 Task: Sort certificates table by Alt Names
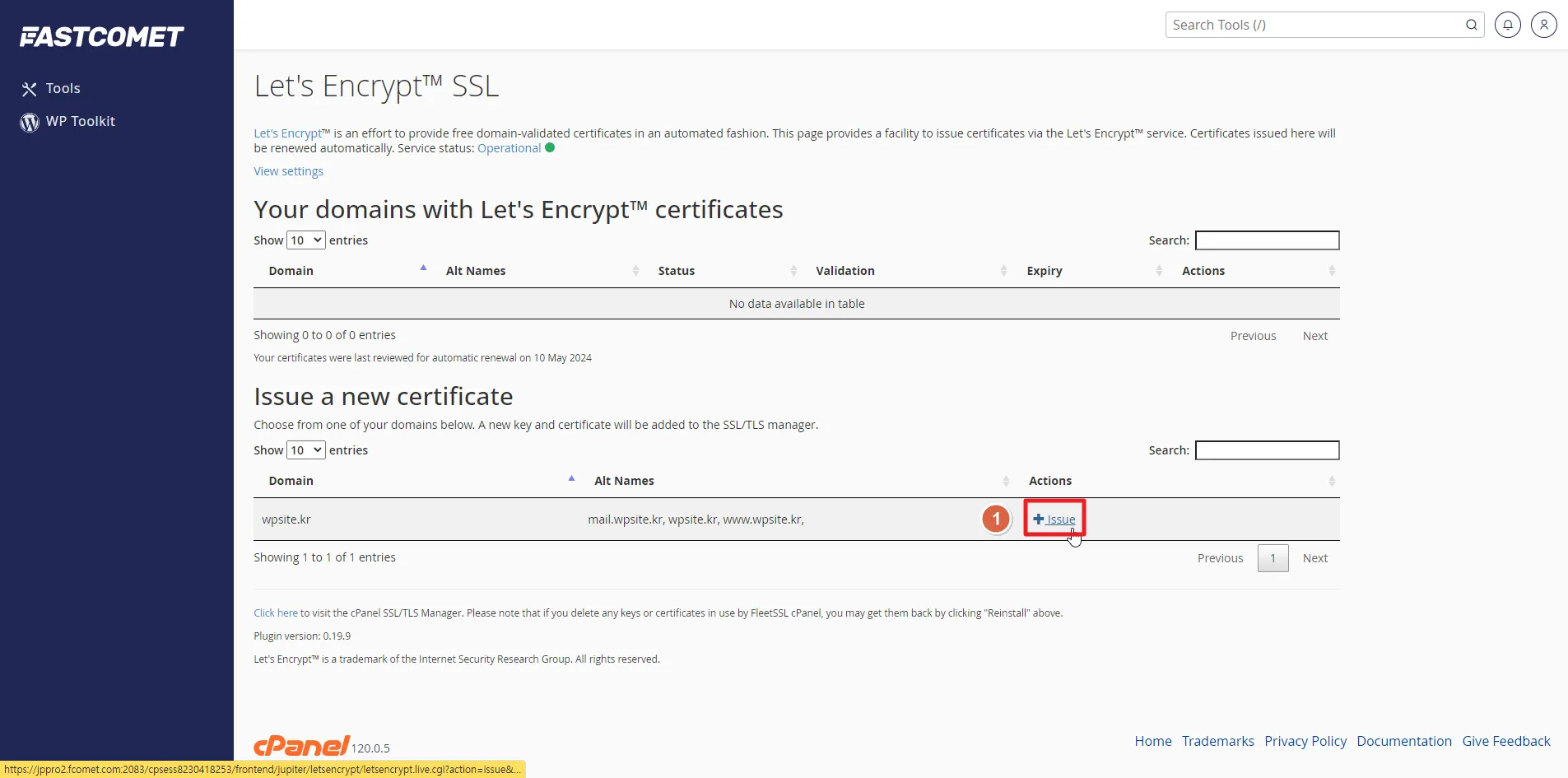(537, 271)
